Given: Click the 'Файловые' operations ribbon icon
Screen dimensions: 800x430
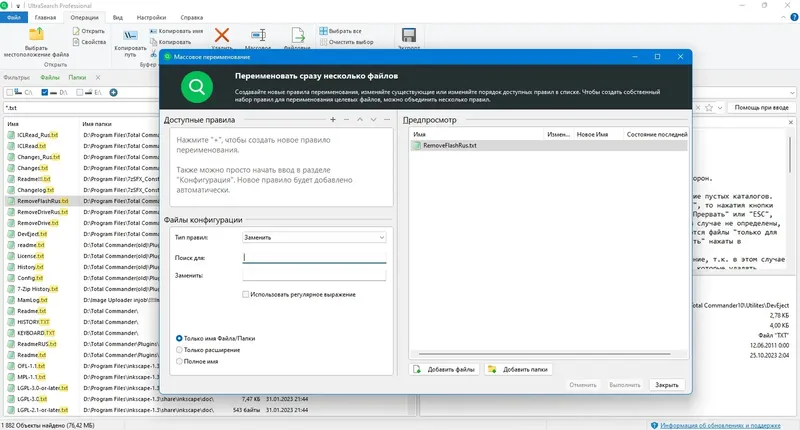Looking at the screenshot, I should (297, 35).
